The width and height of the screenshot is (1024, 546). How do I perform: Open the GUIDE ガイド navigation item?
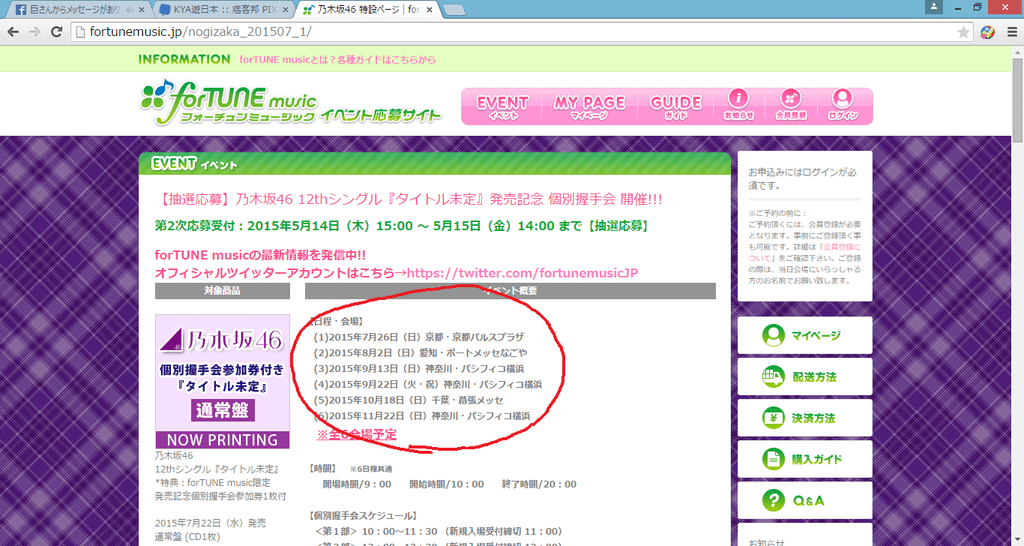tap(675, 107)
